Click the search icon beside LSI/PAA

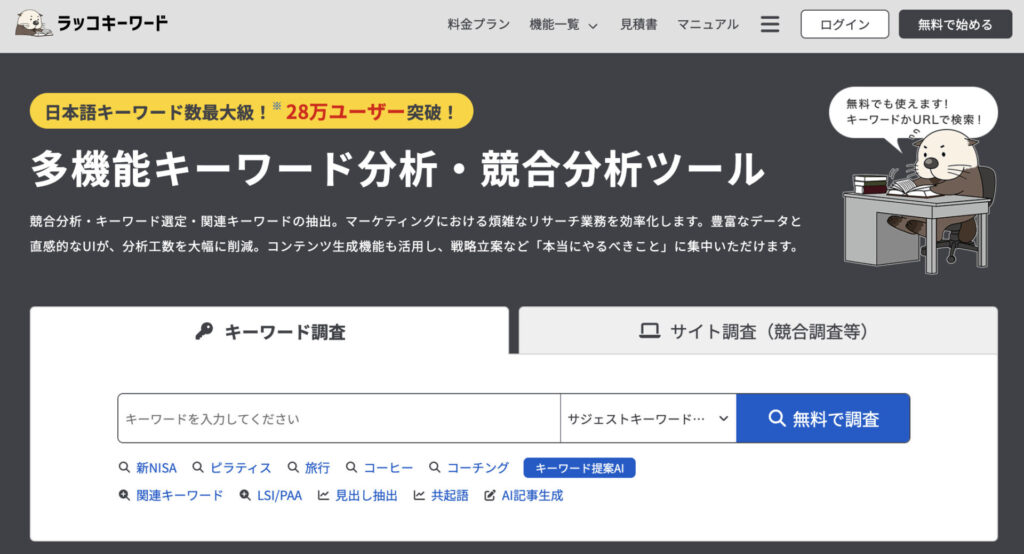(x=245, y=495)
